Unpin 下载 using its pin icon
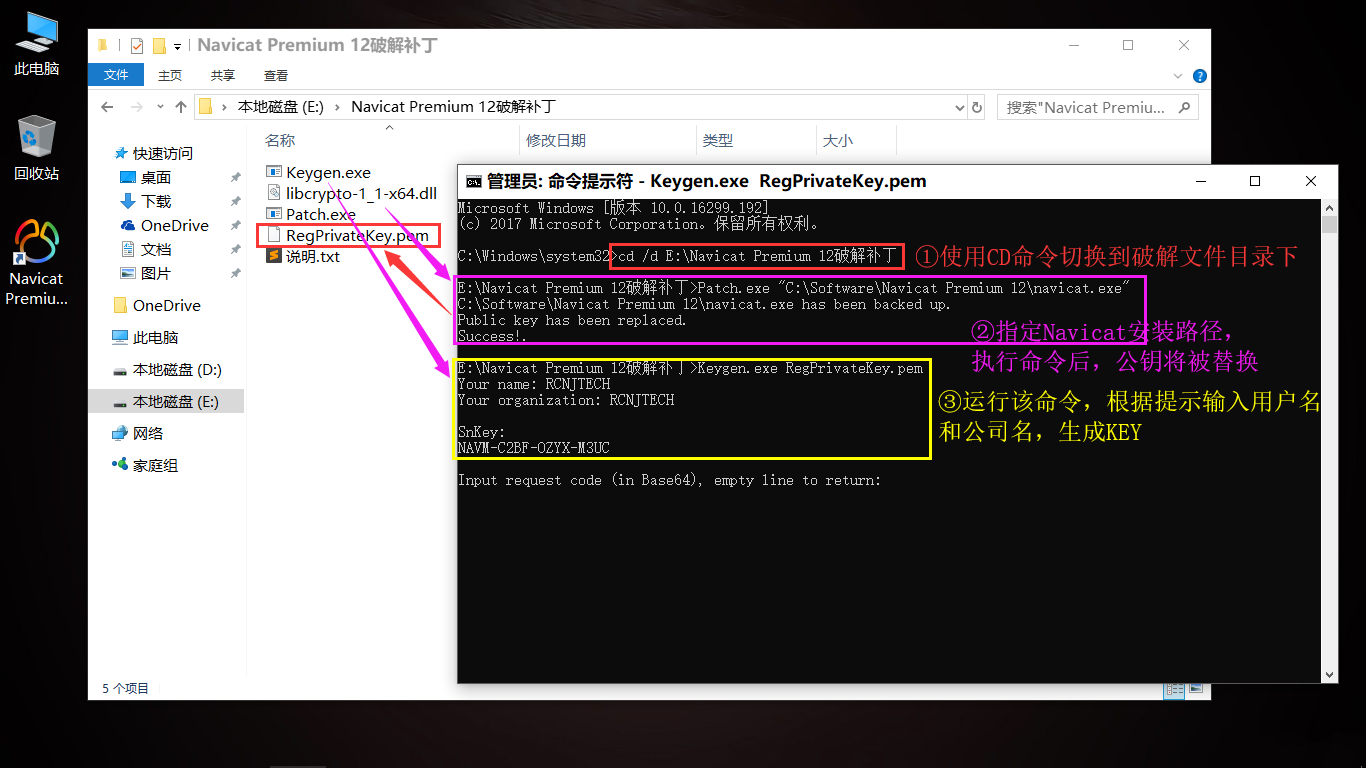The width and height of the screenshot is (1366, 768). pyautogui.click(x=235, y=201)
